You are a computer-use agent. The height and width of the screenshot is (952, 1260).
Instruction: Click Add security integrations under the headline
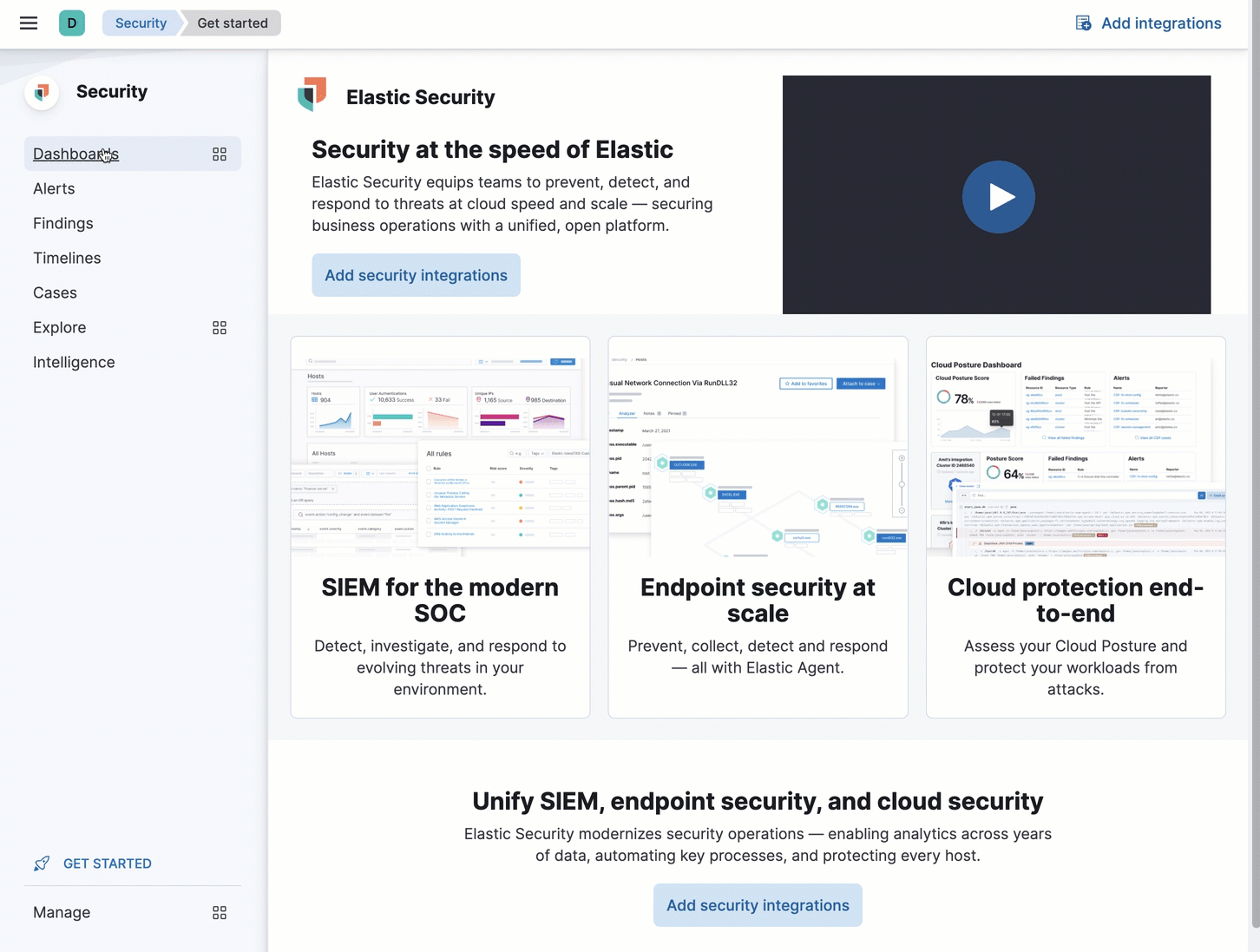[417, 275]
